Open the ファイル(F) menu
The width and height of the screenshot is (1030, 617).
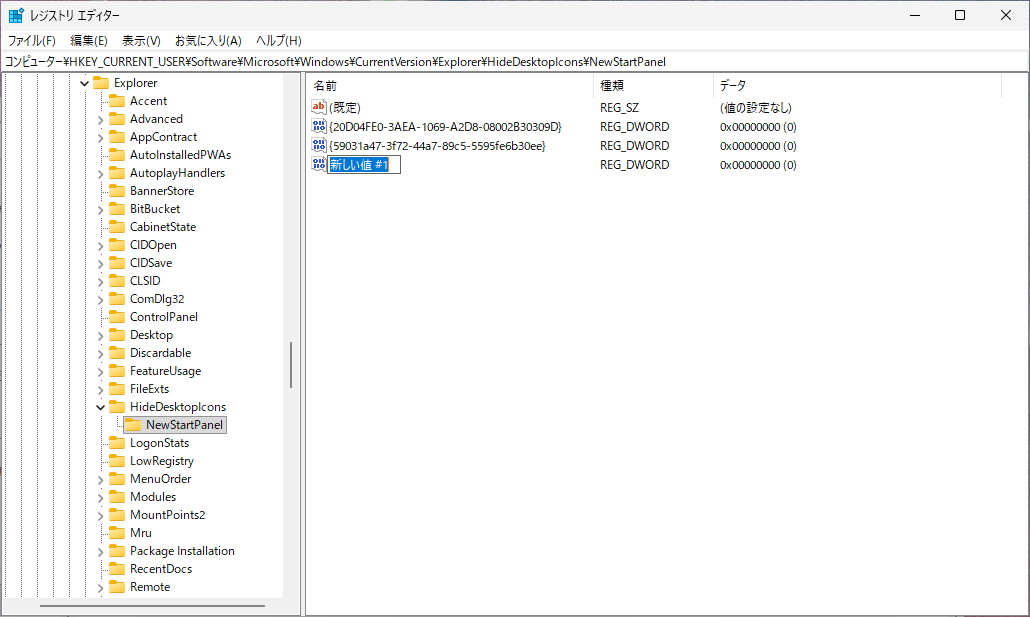32,41
